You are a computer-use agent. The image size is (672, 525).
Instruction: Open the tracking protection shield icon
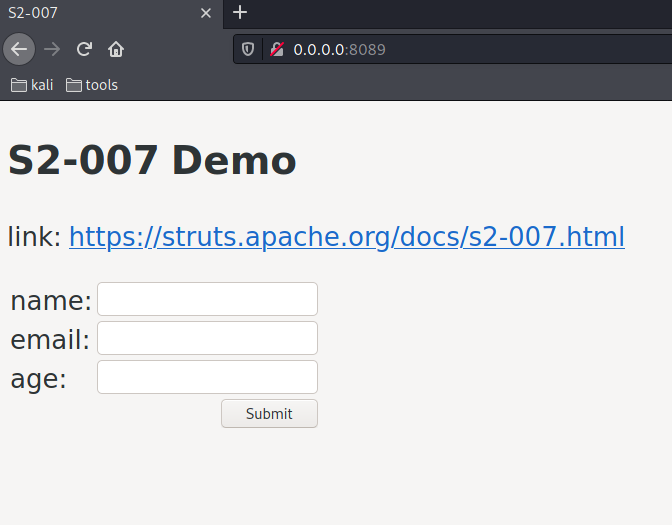(x=248, y=49)
